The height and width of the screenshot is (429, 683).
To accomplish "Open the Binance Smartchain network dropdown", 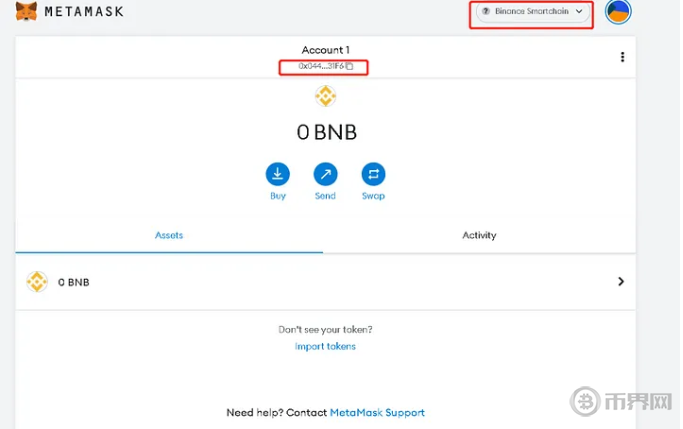I will 531,13.
